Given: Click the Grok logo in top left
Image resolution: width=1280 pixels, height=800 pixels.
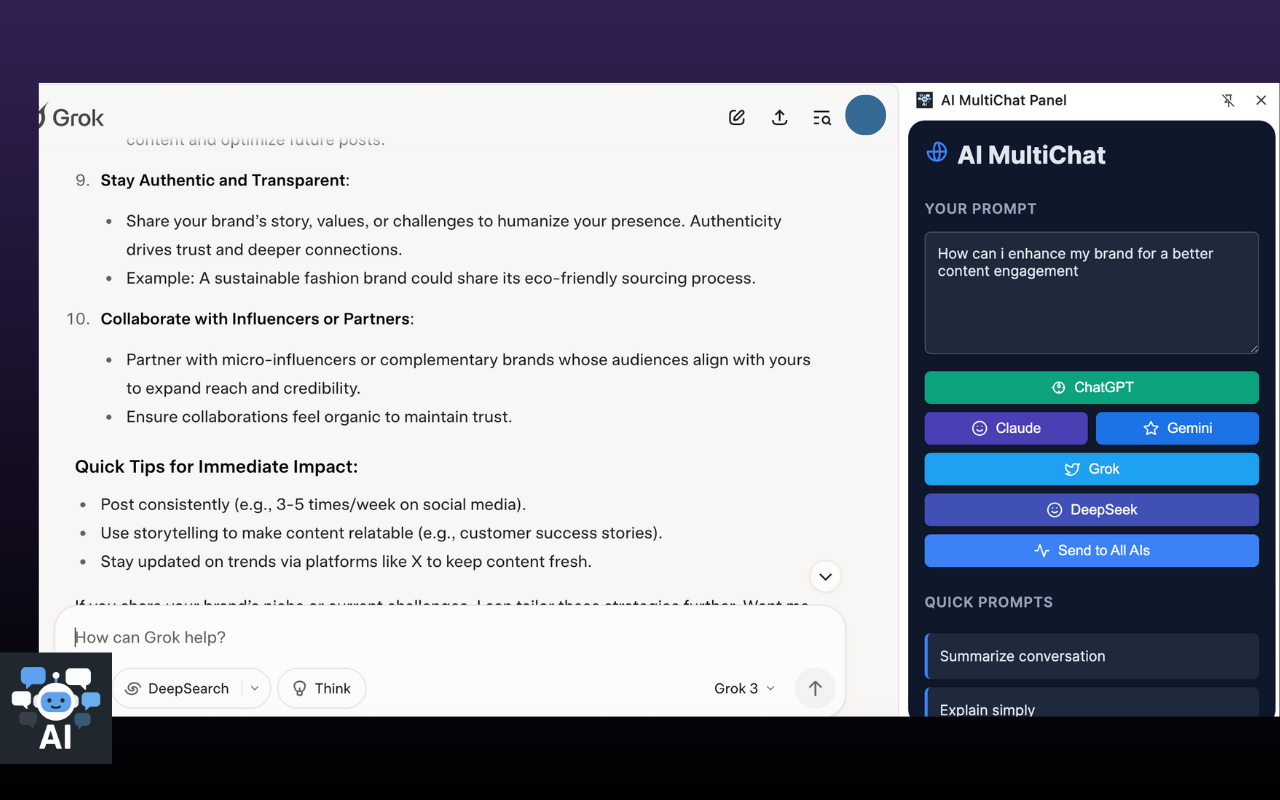Looking at the screenshot, I should 71,117.
